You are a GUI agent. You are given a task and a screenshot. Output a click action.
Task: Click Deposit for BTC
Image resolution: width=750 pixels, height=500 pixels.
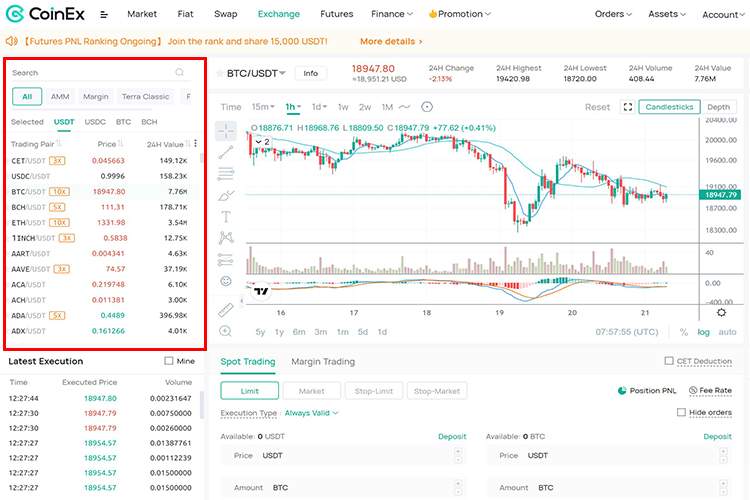pyautogui.click(x=717, y=436)
